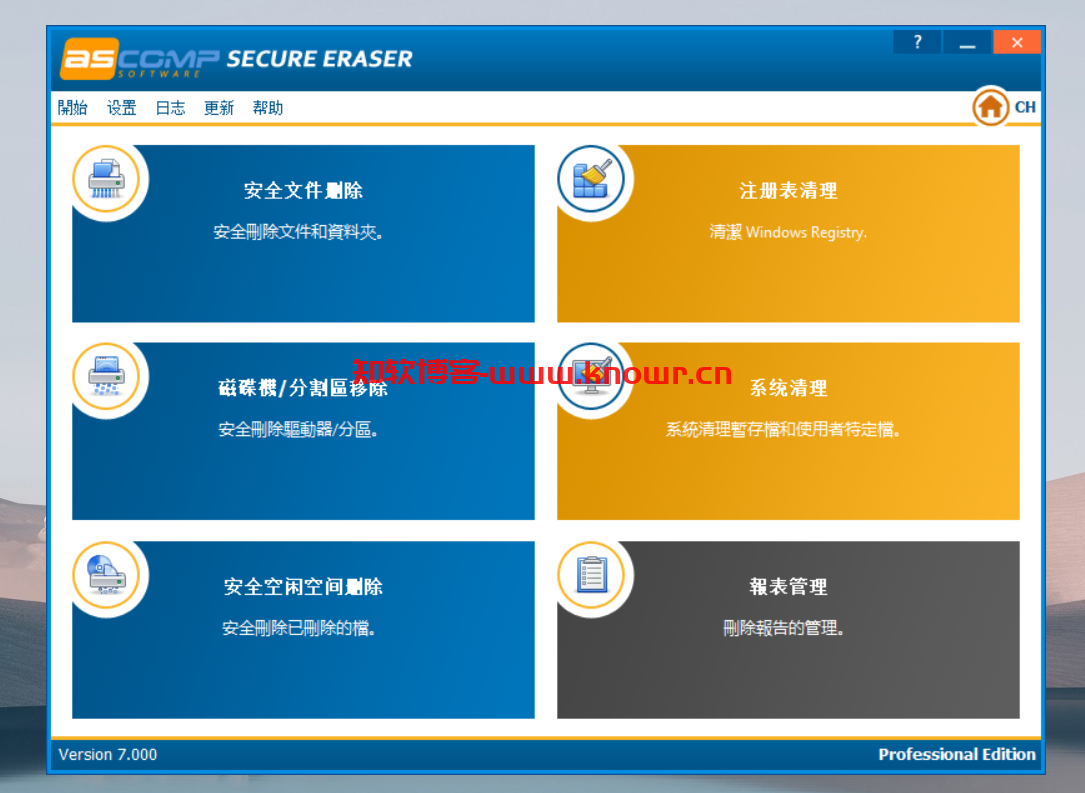Minimize the Secure Eraser window

pyautogui.click(x=967, y=42)
